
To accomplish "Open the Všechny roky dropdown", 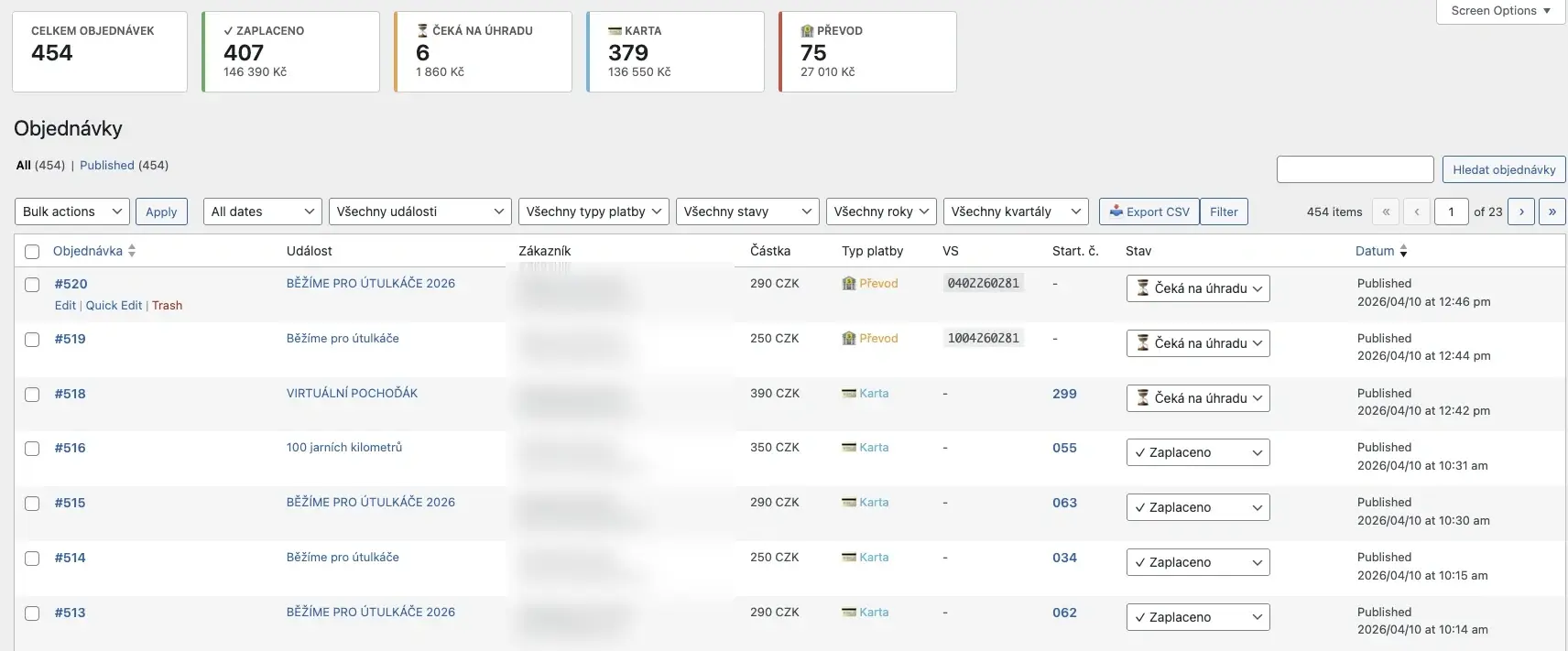I will [882, 212].
